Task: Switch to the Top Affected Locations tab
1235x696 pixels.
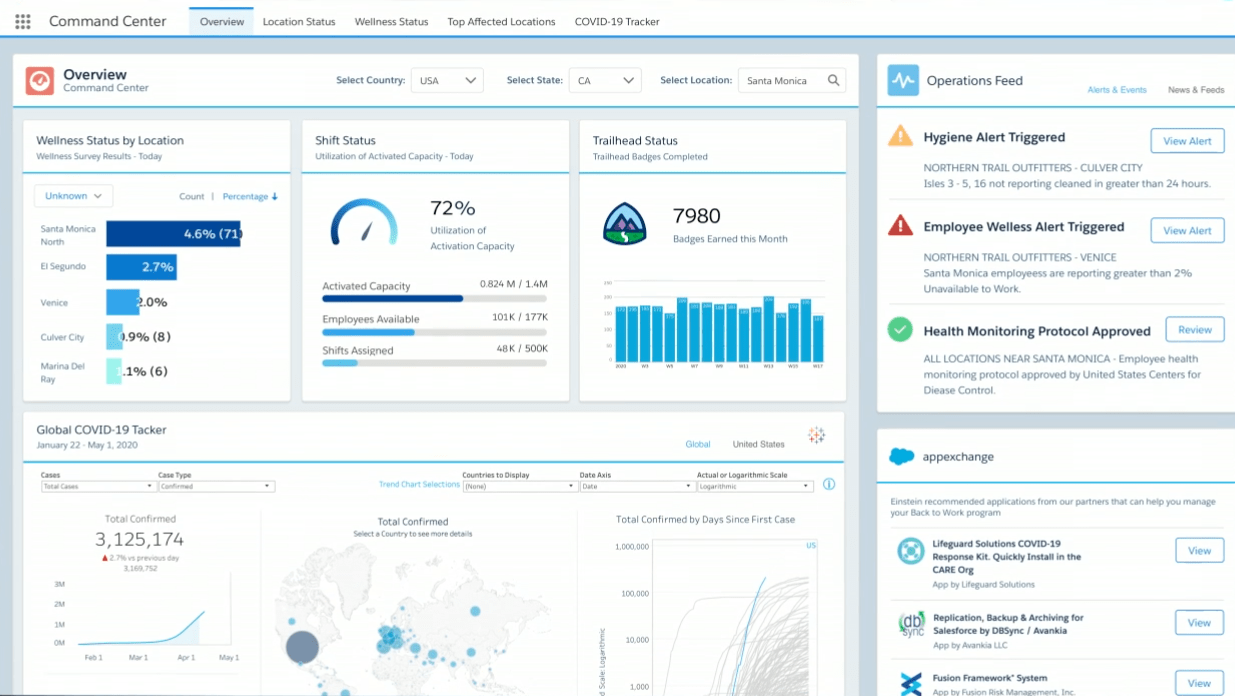Action: [501, 21]
